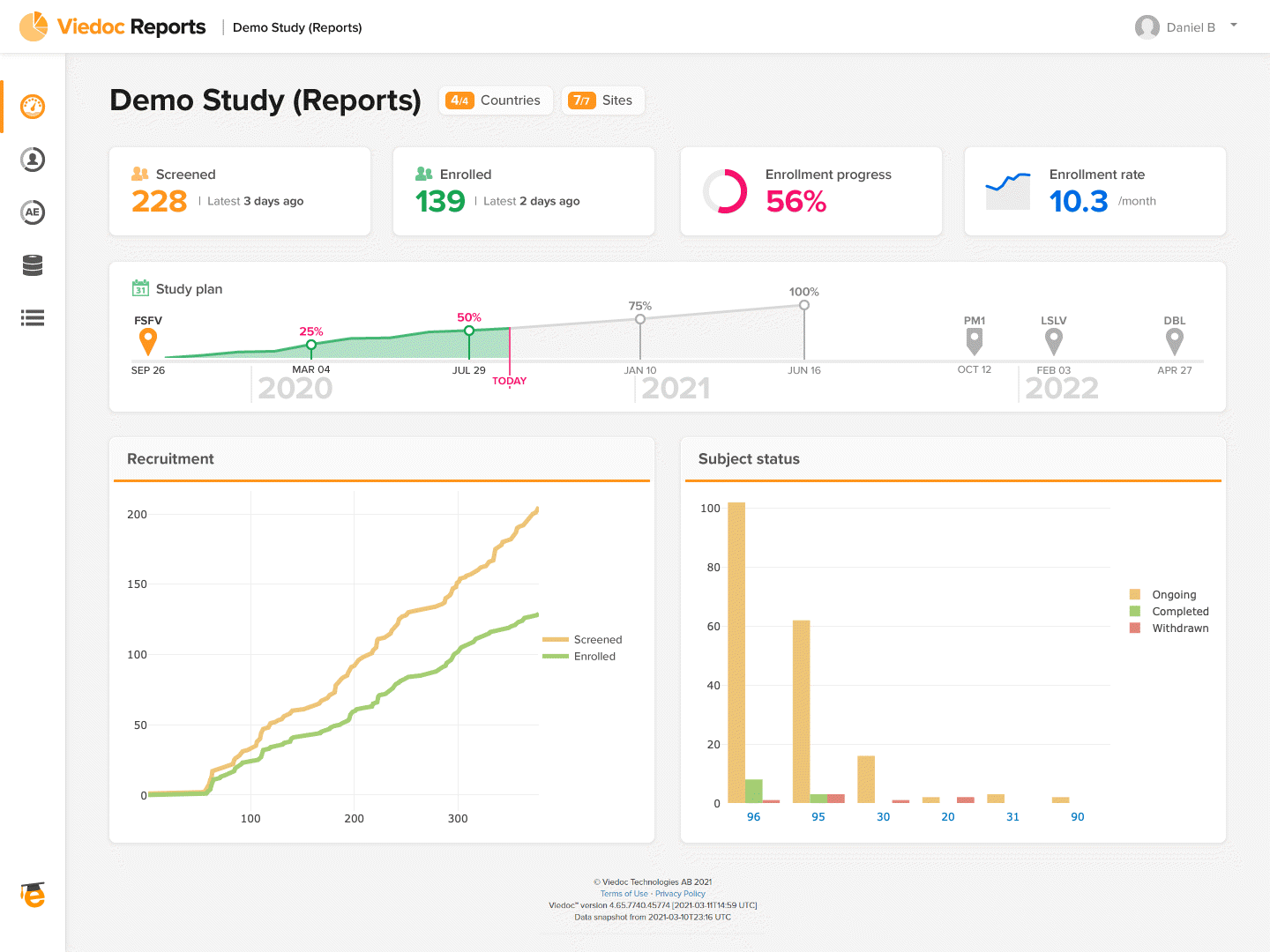The image size is (1270, 952).
Task: Open the Privacy Policy link
Action: (680, 894)
